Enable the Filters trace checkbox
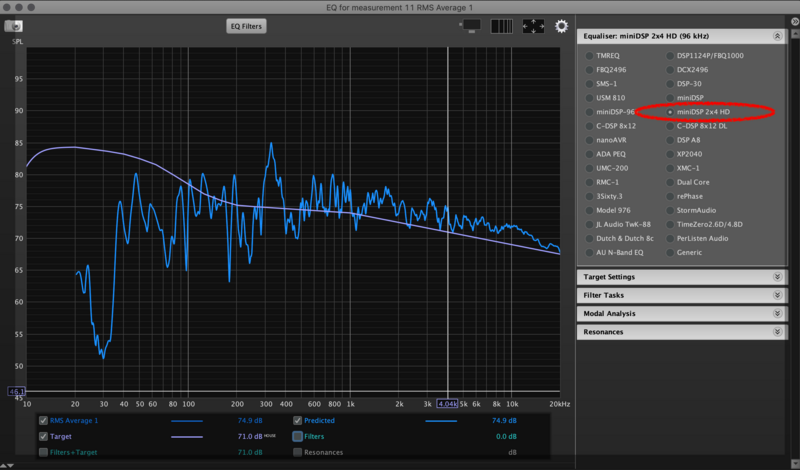 (x=298, y=437)
